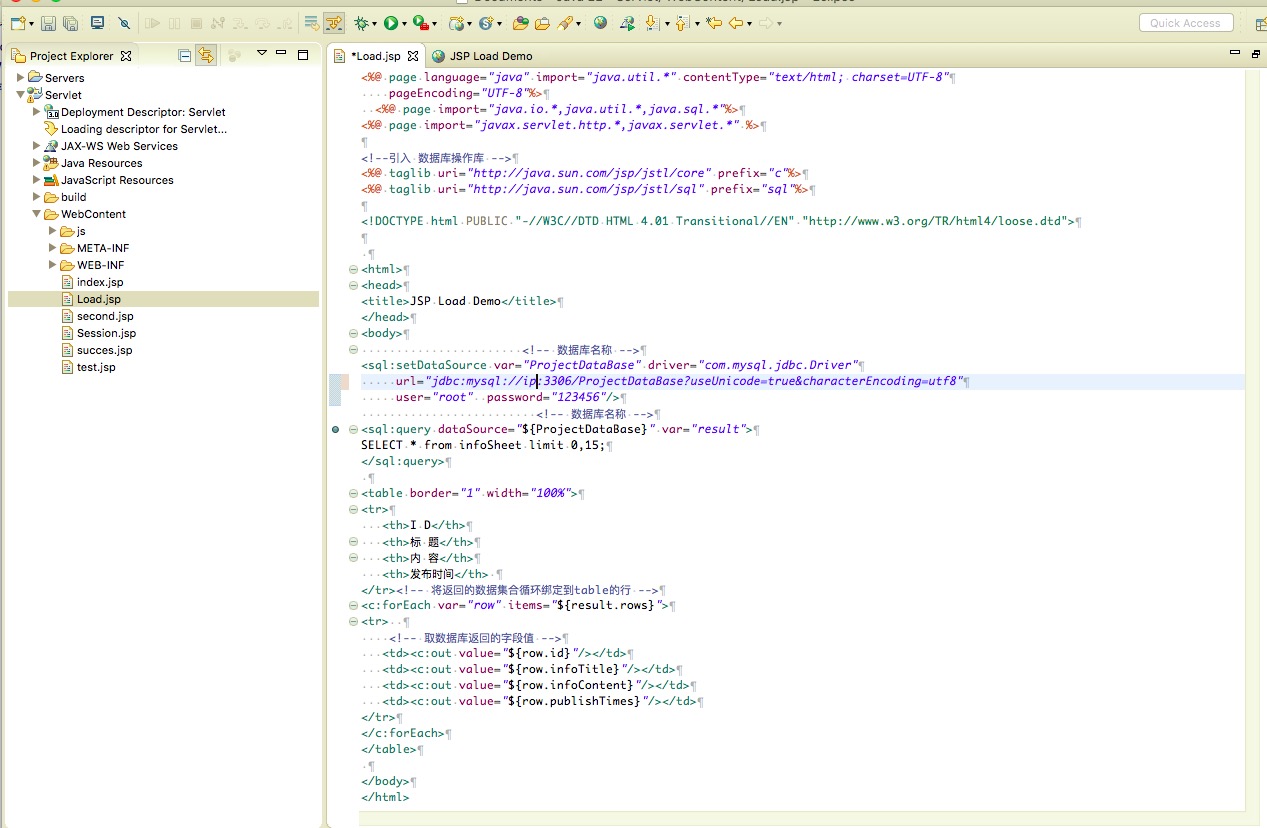The width and height of the screenshot is (1267, 828).
Task: Save the current Load.jsp file
Action: click(x=48, y=23)
